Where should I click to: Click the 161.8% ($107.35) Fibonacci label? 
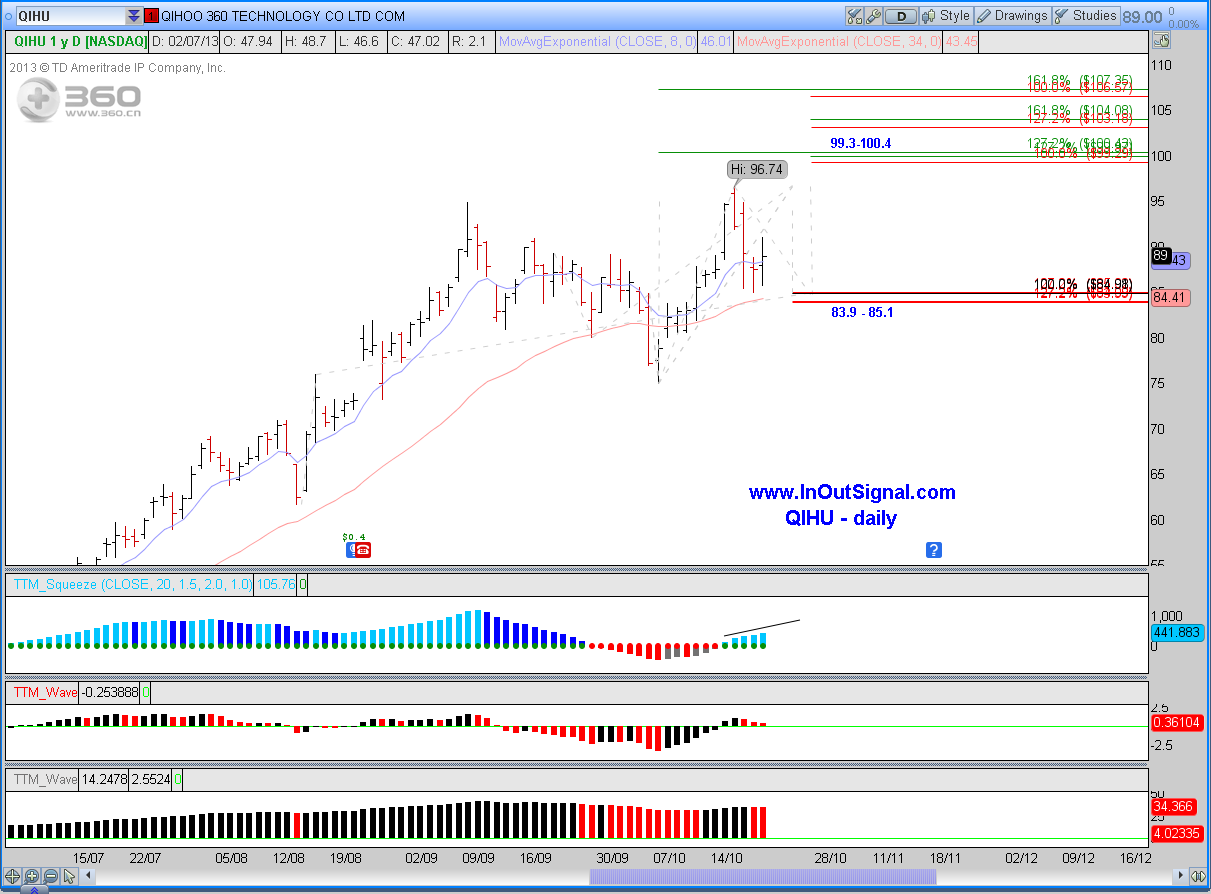click(x=1079, y=80)
